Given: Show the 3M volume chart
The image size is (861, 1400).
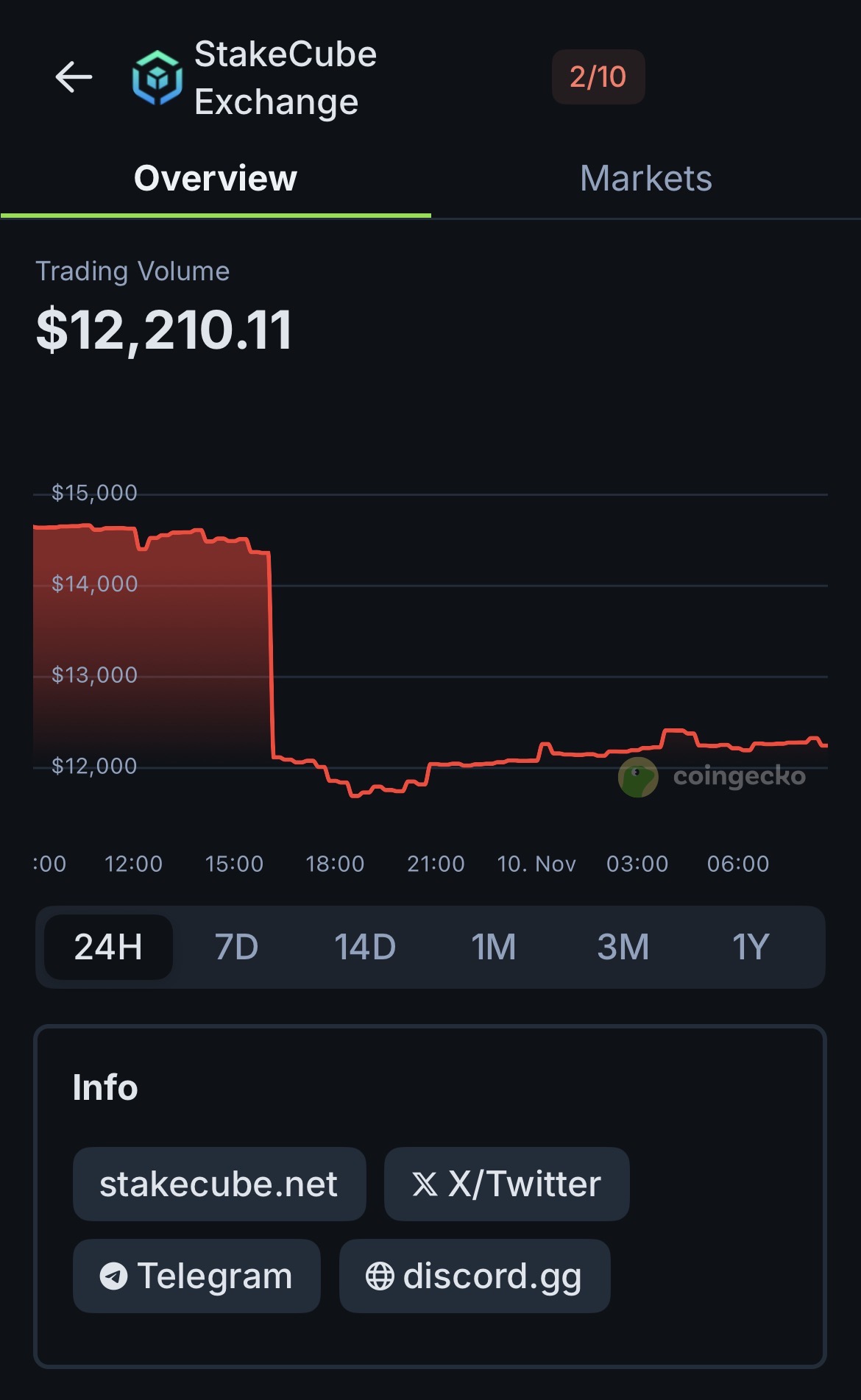Looking at the screenshot, I should click(623, 947).
